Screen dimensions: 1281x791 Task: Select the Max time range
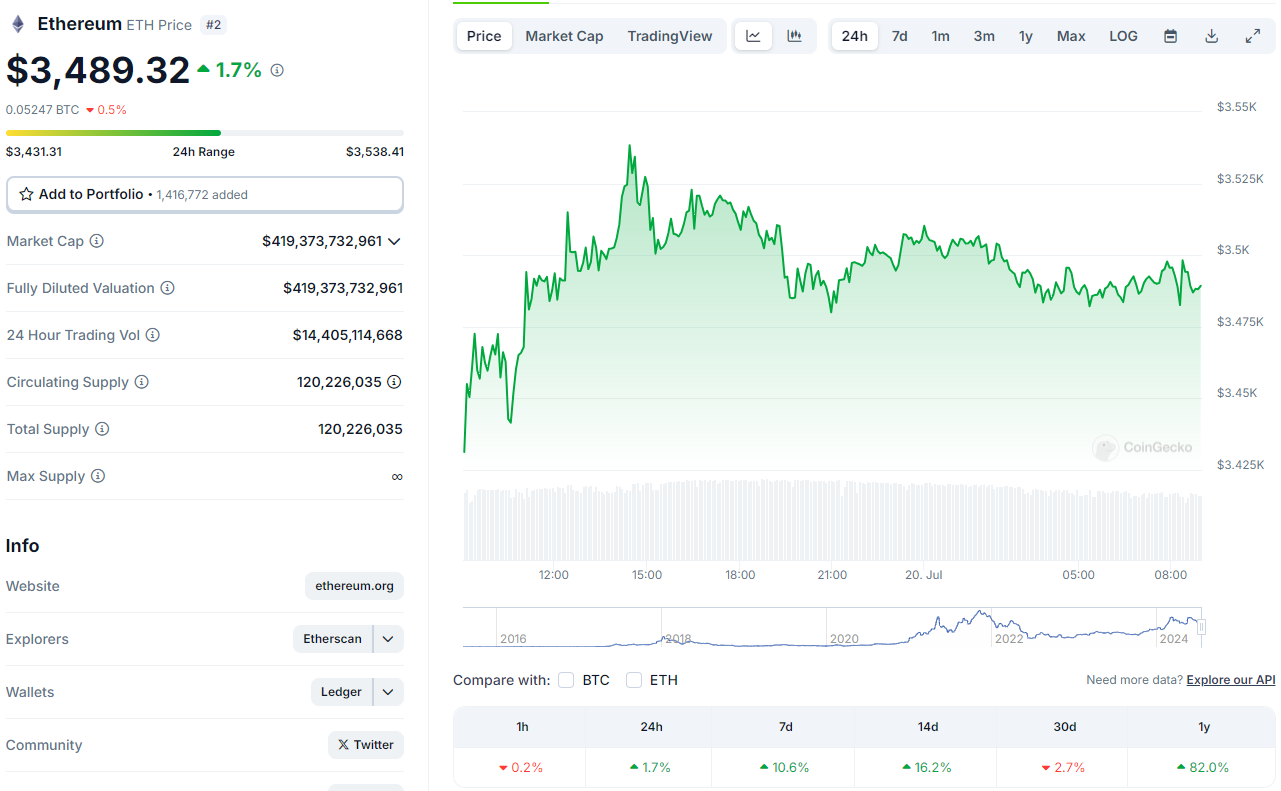tap(1071, 36)
